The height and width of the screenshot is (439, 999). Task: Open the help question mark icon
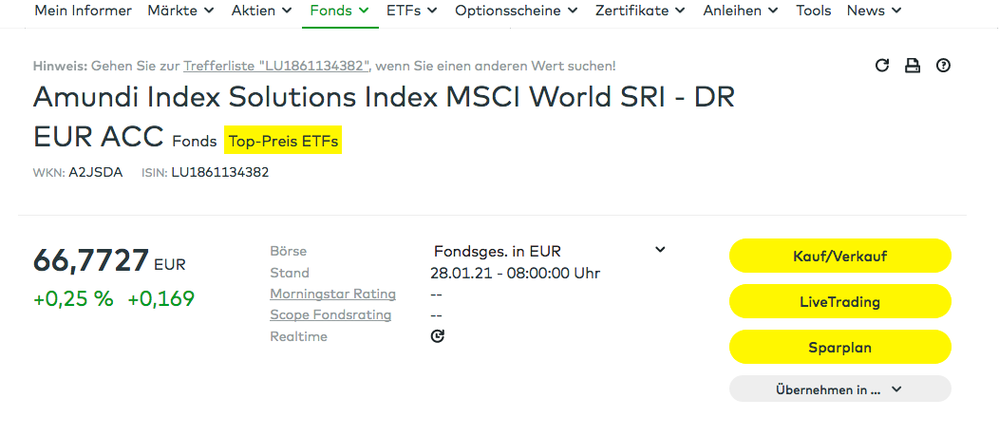click(943, 66)
